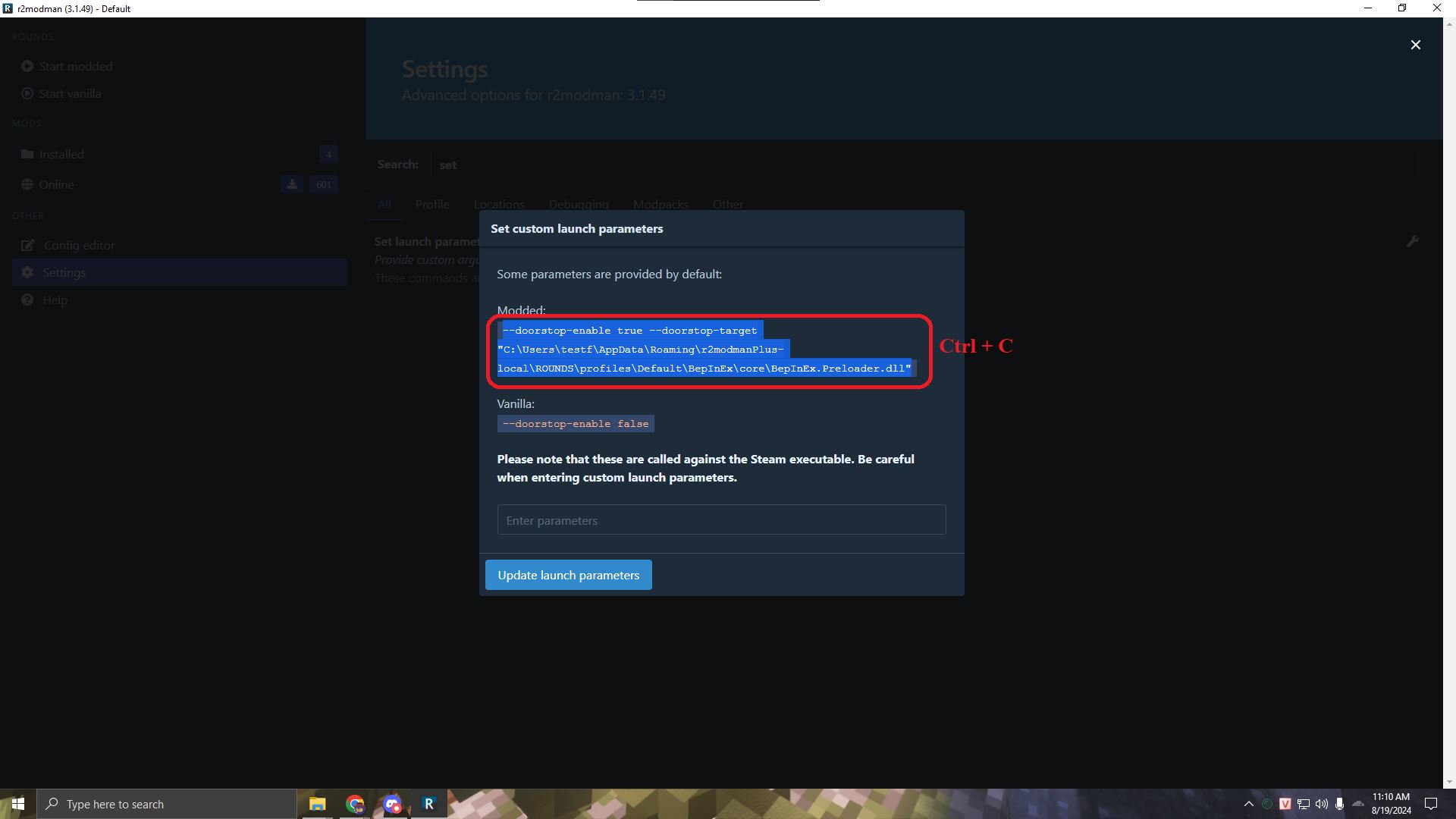This screenshot has width=1456, height=819.
Task: Open Config editor pencil icon
Action: click(x=28, y=245)
